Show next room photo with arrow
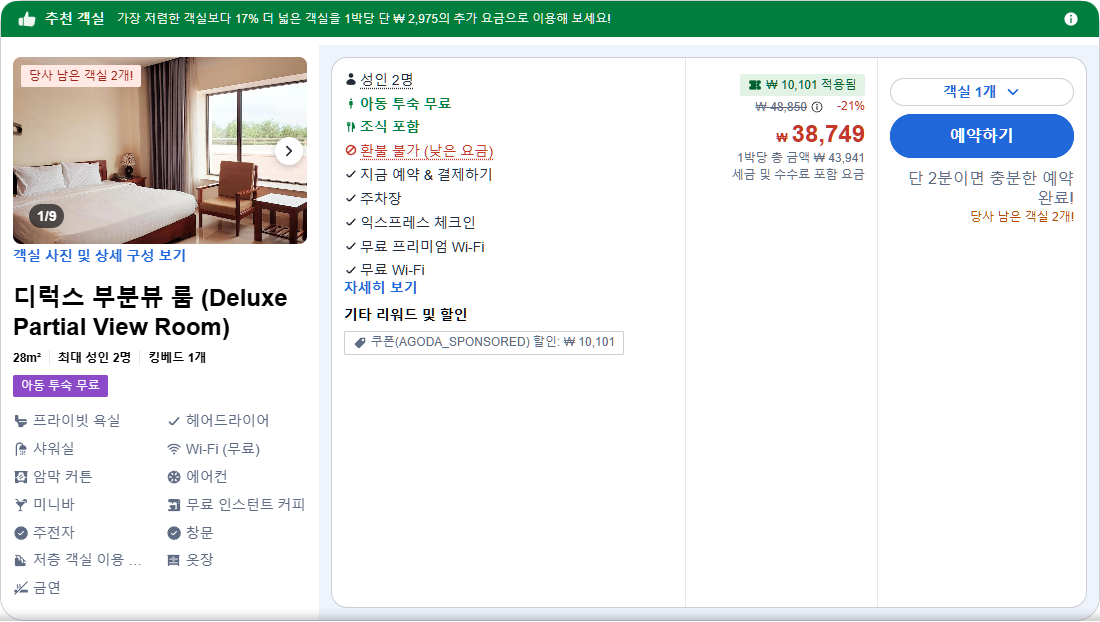Screen dimensions: 1100x622 (x=288, y=151)
